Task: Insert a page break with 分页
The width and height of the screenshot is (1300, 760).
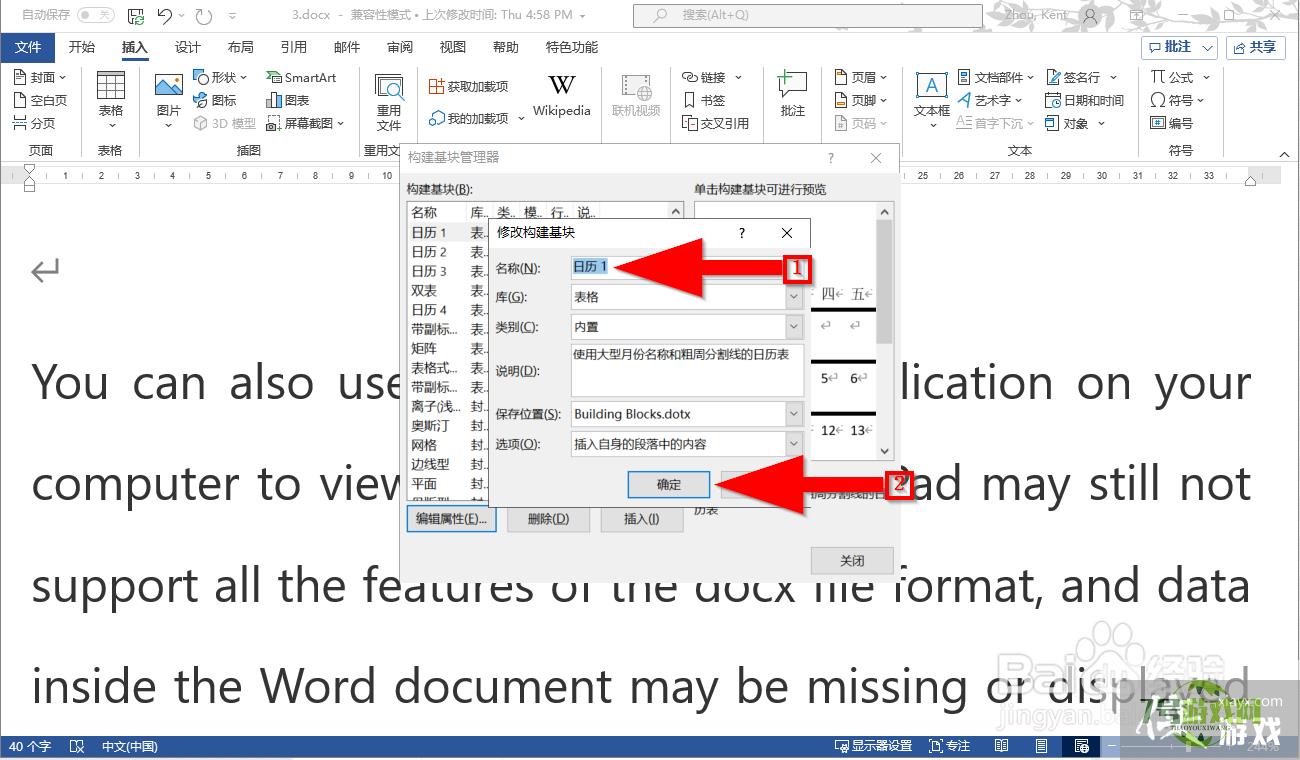Action: (34, 123)
